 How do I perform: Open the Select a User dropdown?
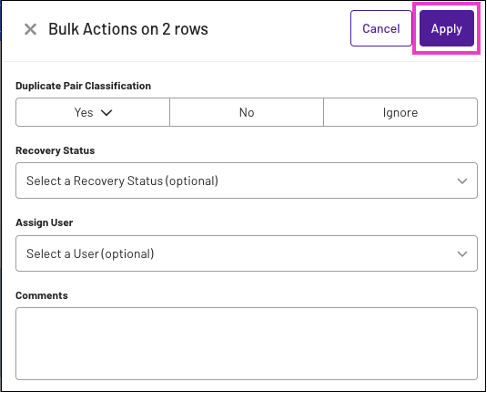(x=246, y=254)
